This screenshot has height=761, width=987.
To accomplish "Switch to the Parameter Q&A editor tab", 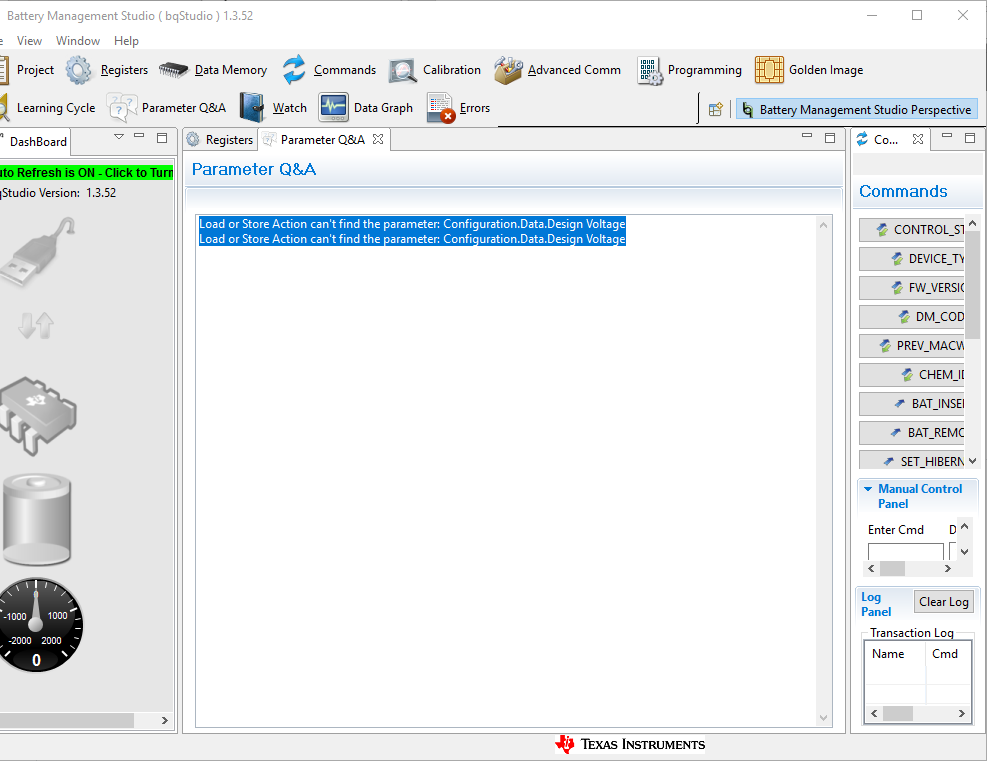I will coord(322,140).
